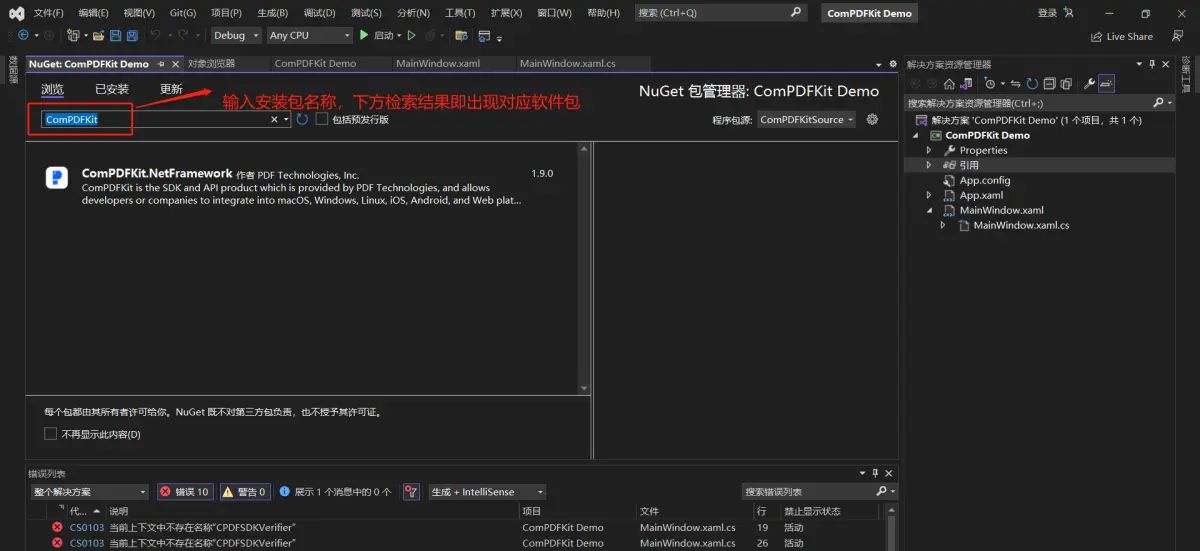
Task: Click the NuGet package search input field
Action: [x=155, y=119]
